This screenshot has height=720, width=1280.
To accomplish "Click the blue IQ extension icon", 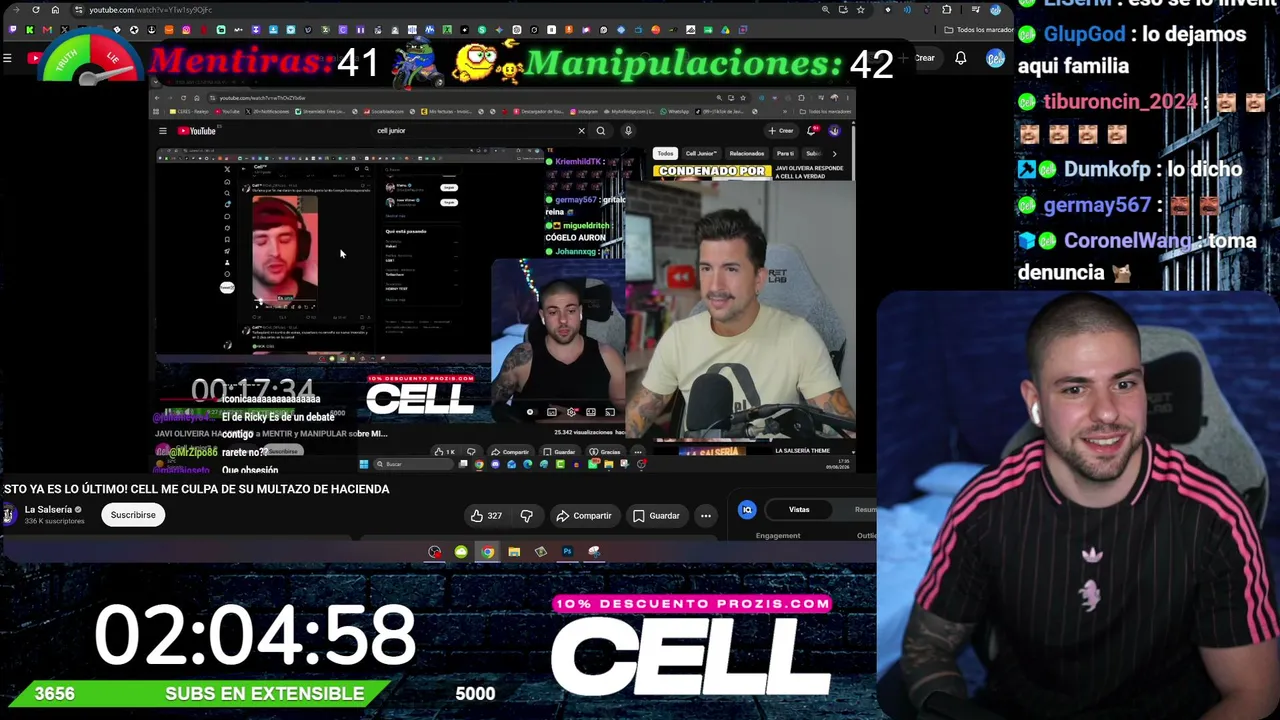I will tap(747, 510).
